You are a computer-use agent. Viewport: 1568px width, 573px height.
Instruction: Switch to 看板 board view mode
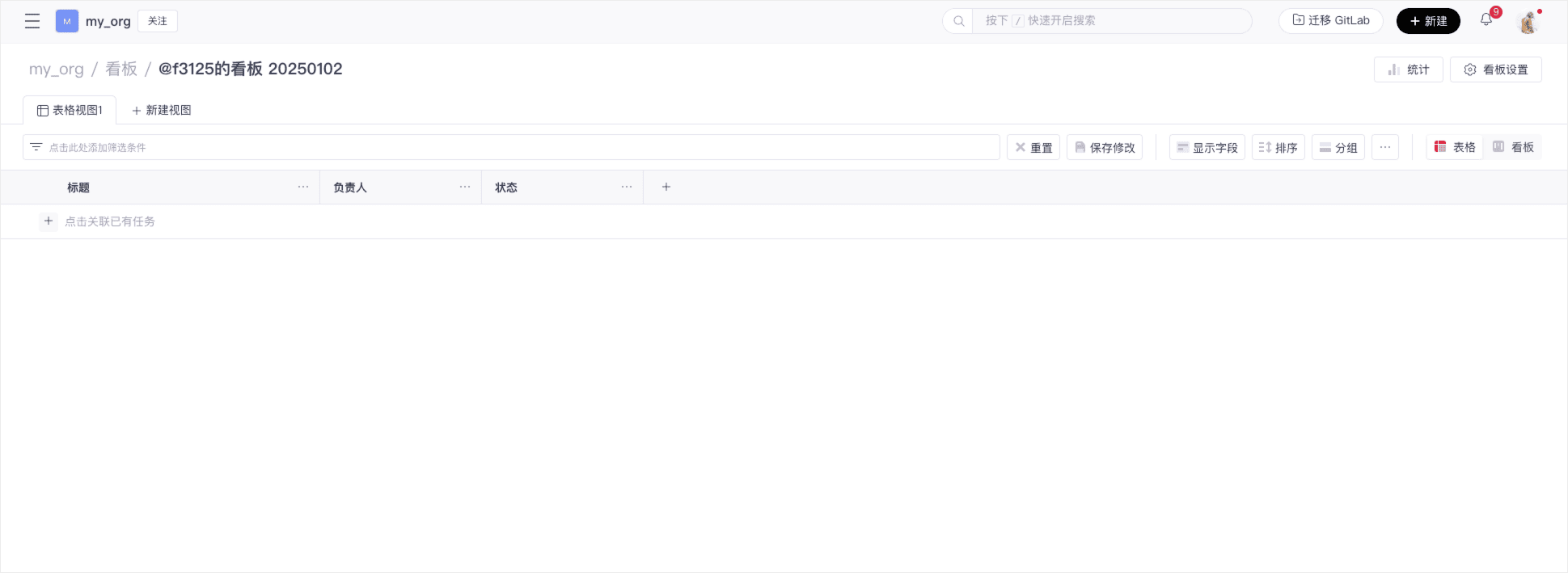pos(1513,147)
